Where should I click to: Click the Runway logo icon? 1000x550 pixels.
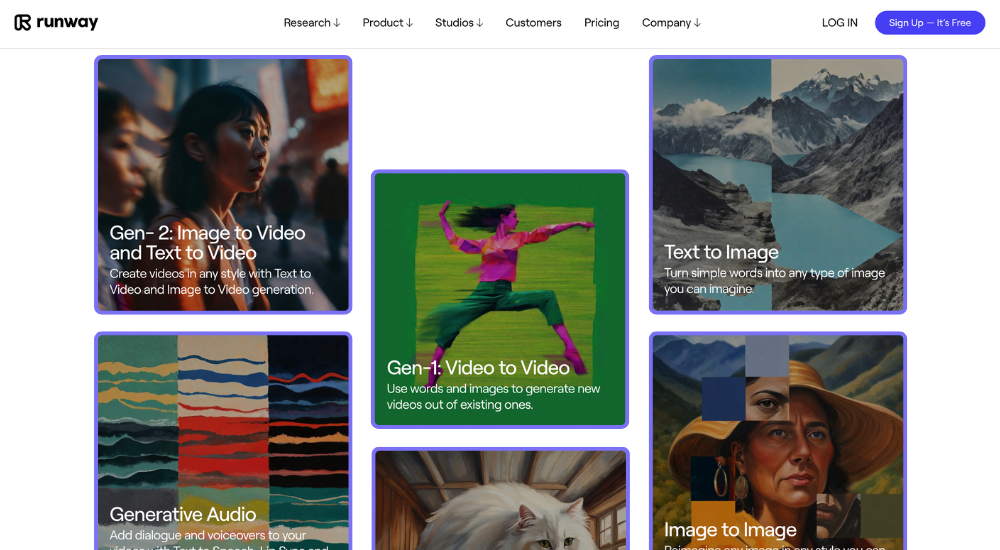(x=22, y=22)
